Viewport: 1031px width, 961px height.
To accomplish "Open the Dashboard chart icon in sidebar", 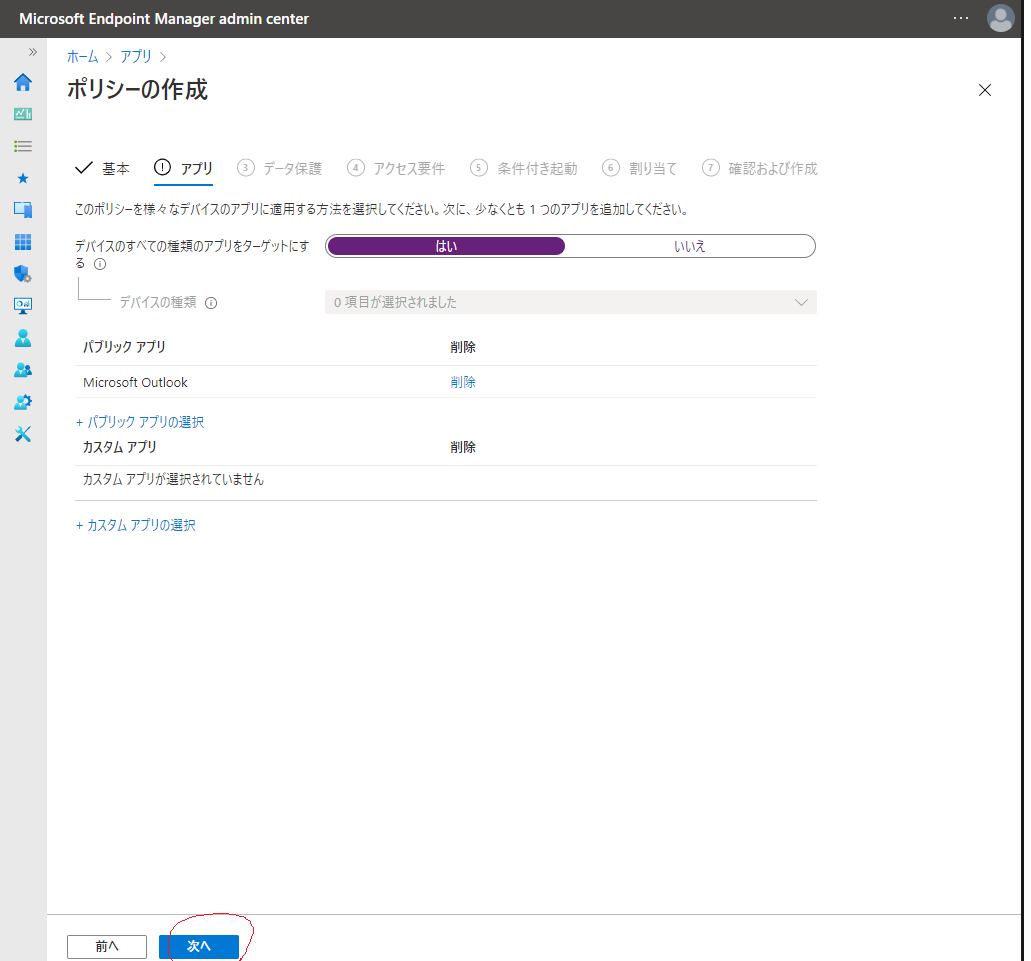I will pos(23,114).
